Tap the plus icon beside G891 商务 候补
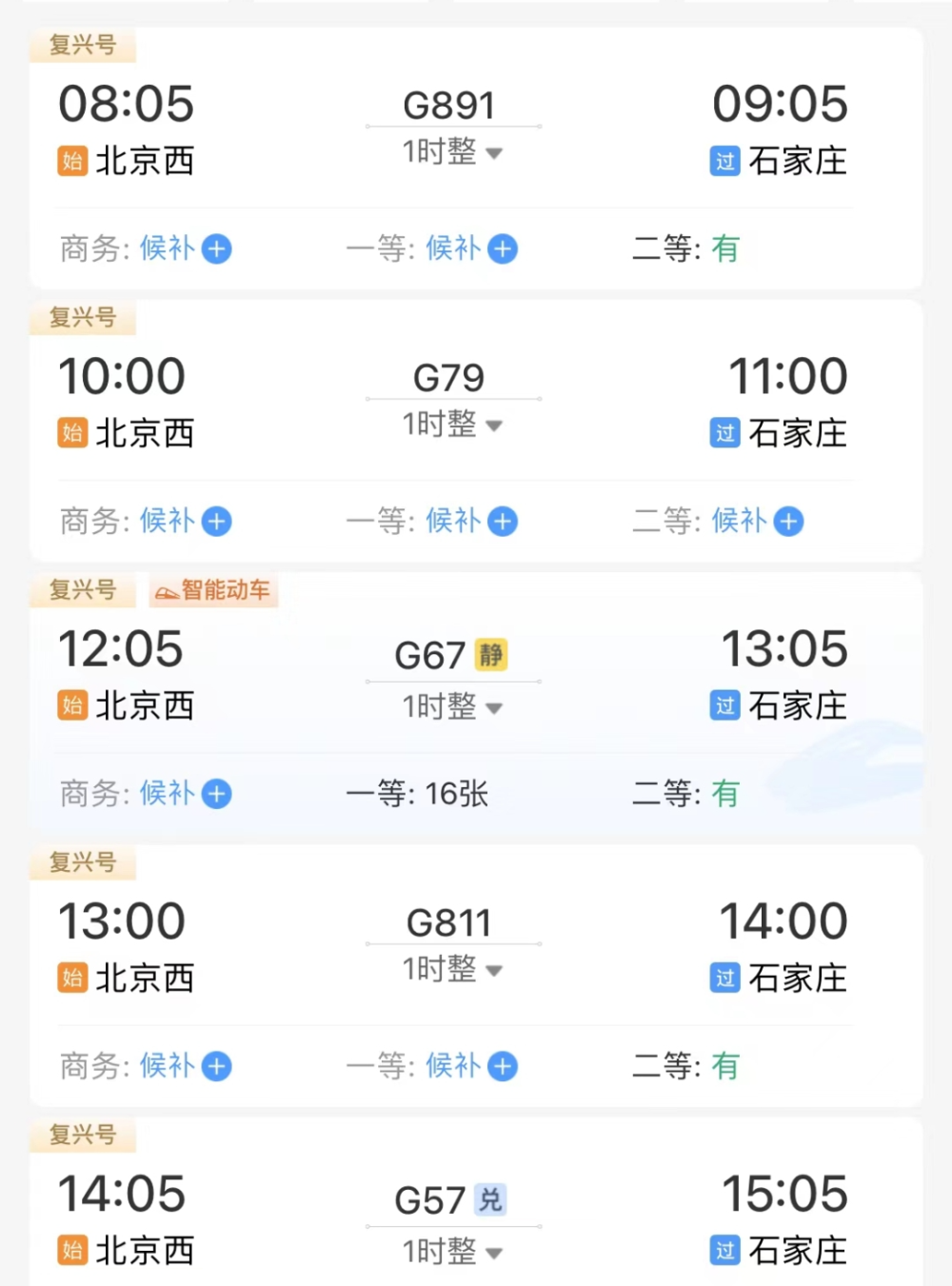Image resolution: width=952 pixels, height=1286 pixels. 217,249
